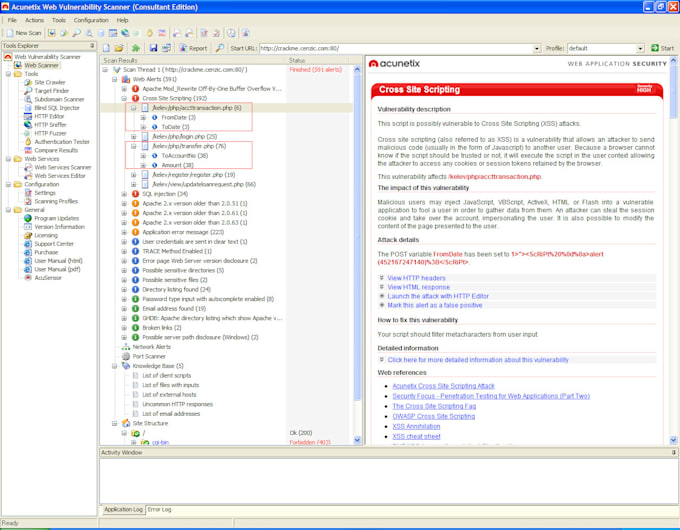
Task: Collapse the Cross Site Scripting (192) node
Action: click(124, 98)
